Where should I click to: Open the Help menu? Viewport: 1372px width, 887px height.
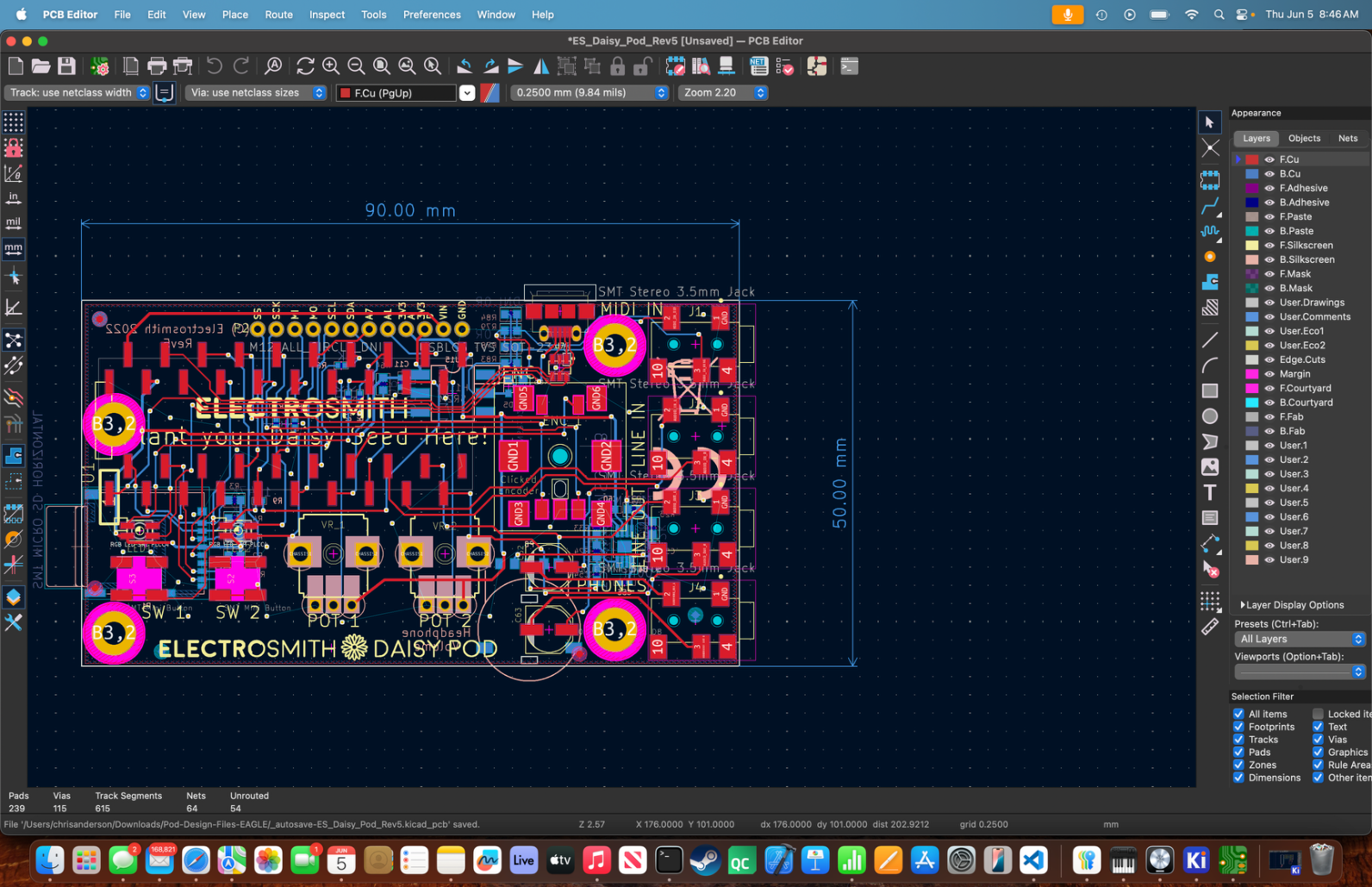(x=542, y=15)
